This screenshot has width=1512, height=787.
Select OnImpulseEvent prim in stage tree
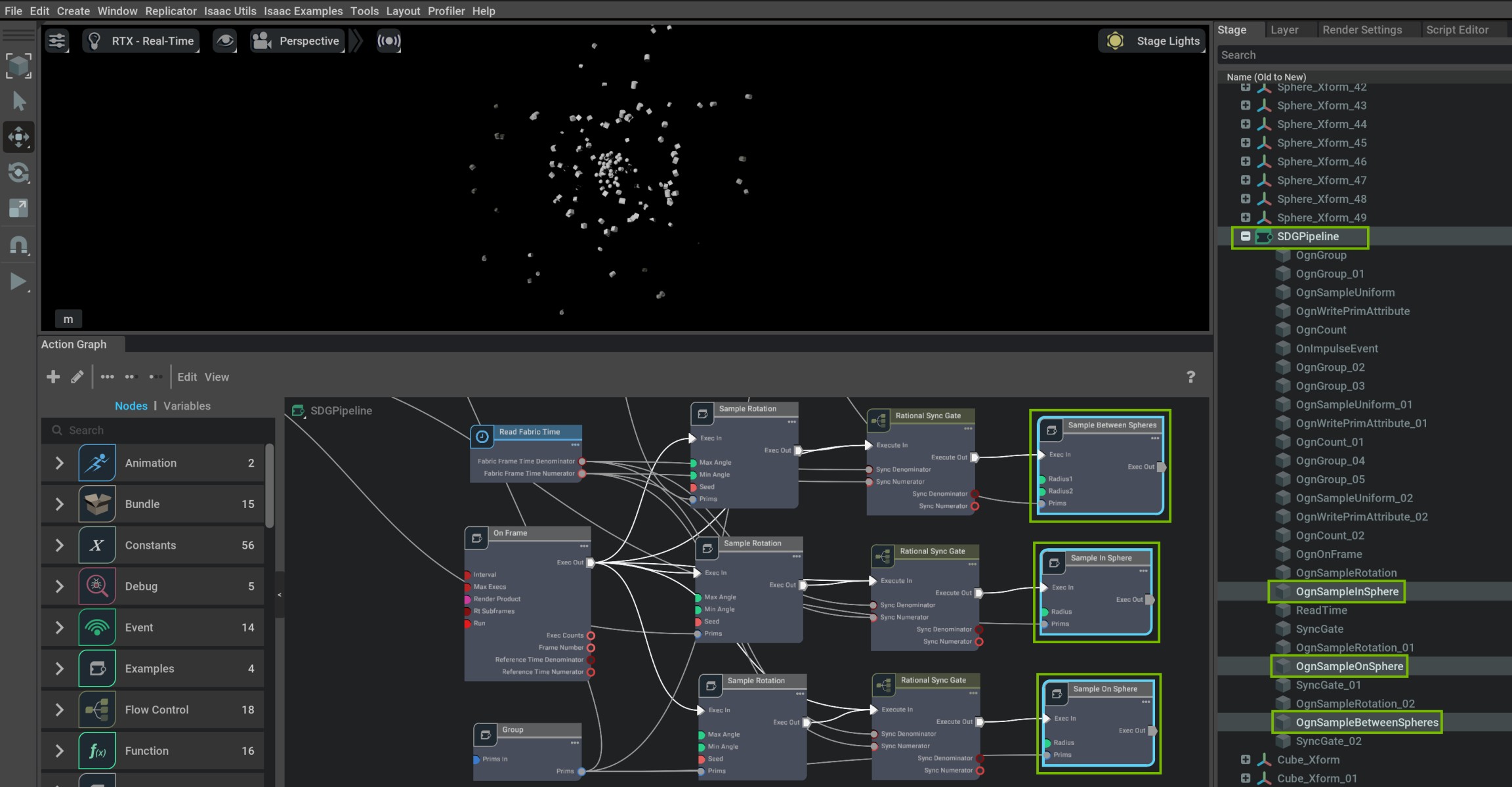(x=1336, y=349)
